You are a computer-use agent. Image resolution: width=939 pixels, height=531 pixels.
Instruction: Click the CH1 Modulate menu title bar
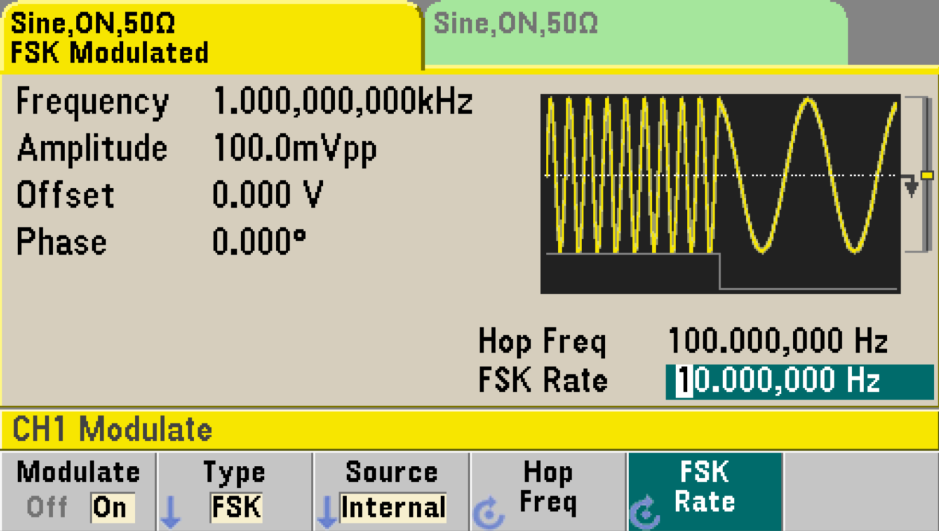470,430
